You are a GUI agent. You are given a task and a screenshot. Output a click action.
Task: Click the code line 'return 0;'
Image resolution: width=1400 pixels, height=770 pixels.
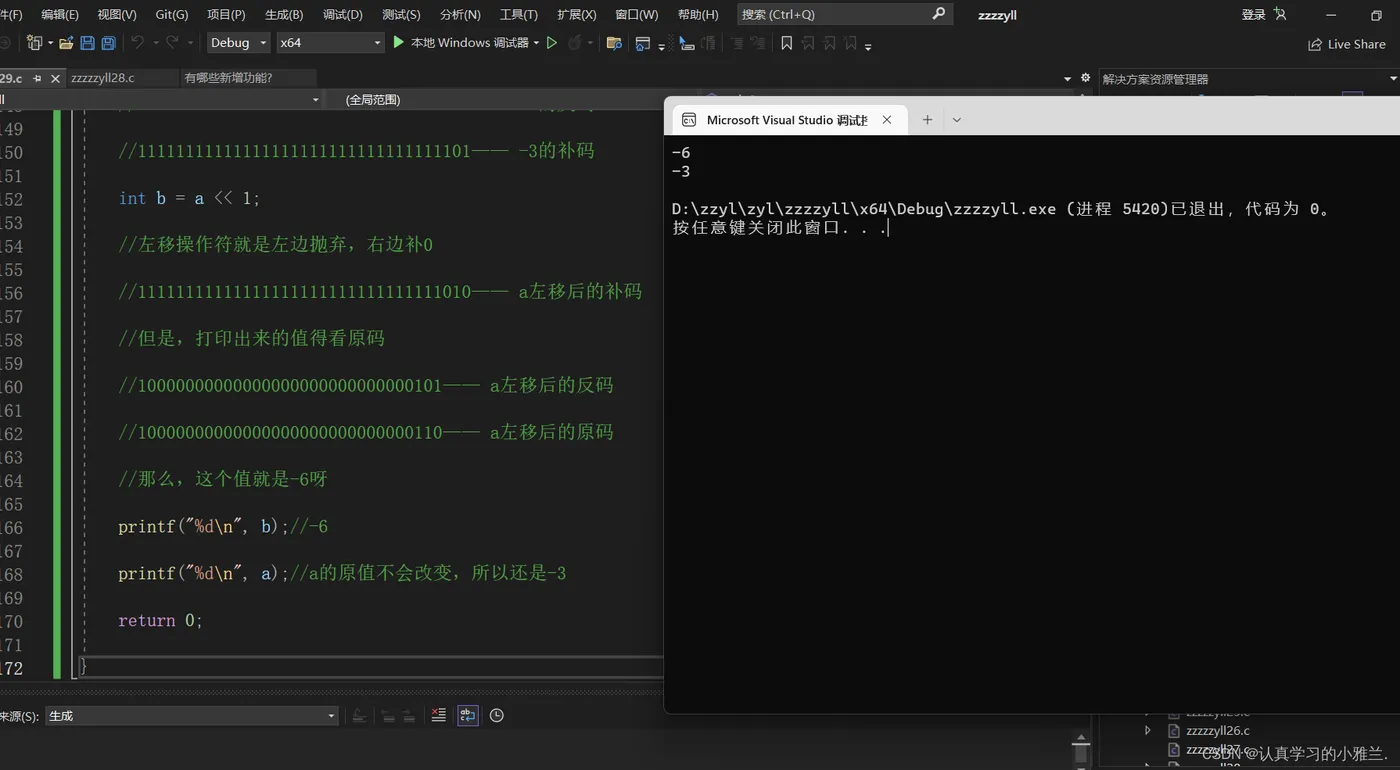tap(160, 620)
